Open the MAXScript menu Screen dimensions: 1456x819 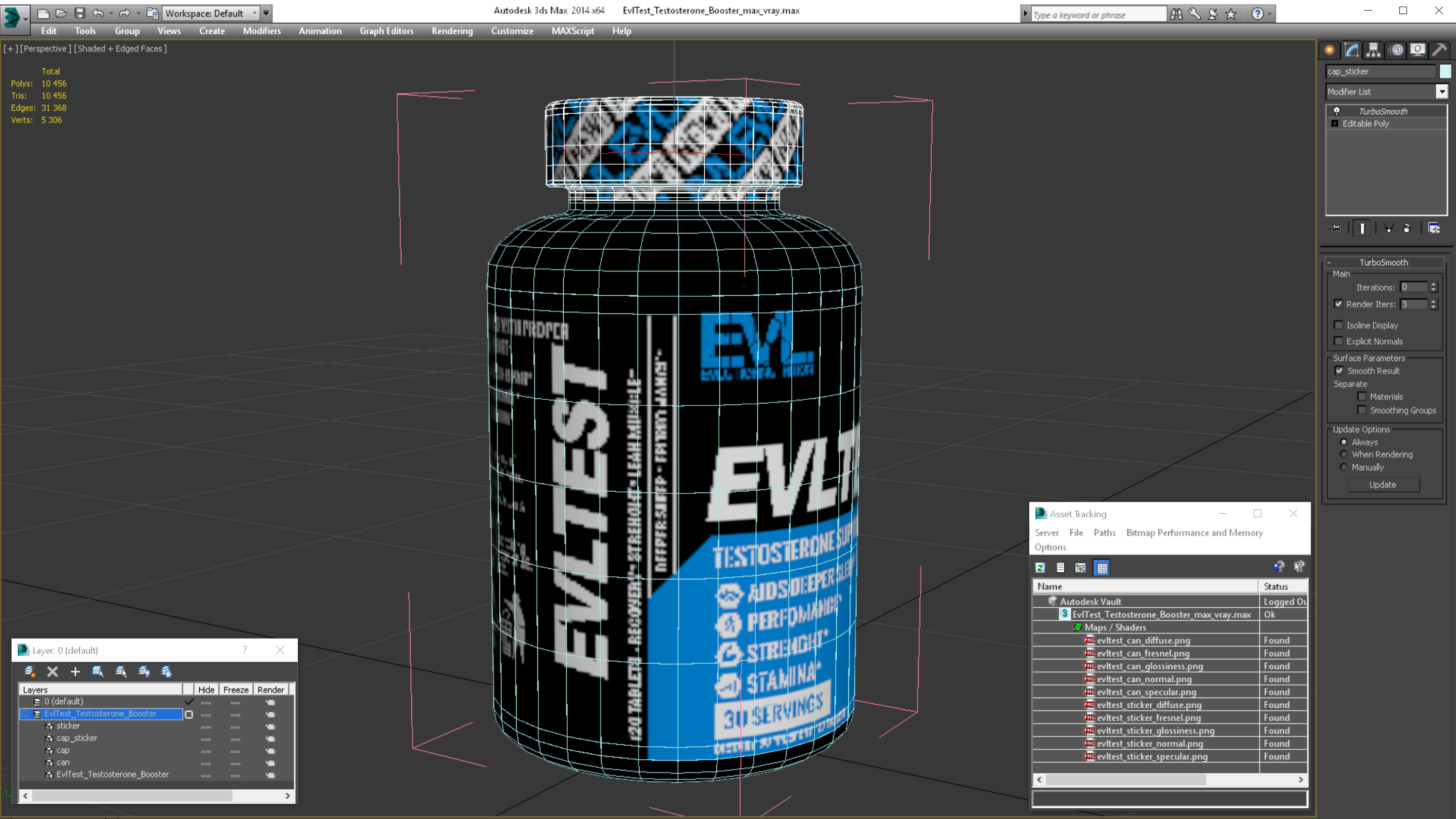pyautogui.click(x=573, y=31)
